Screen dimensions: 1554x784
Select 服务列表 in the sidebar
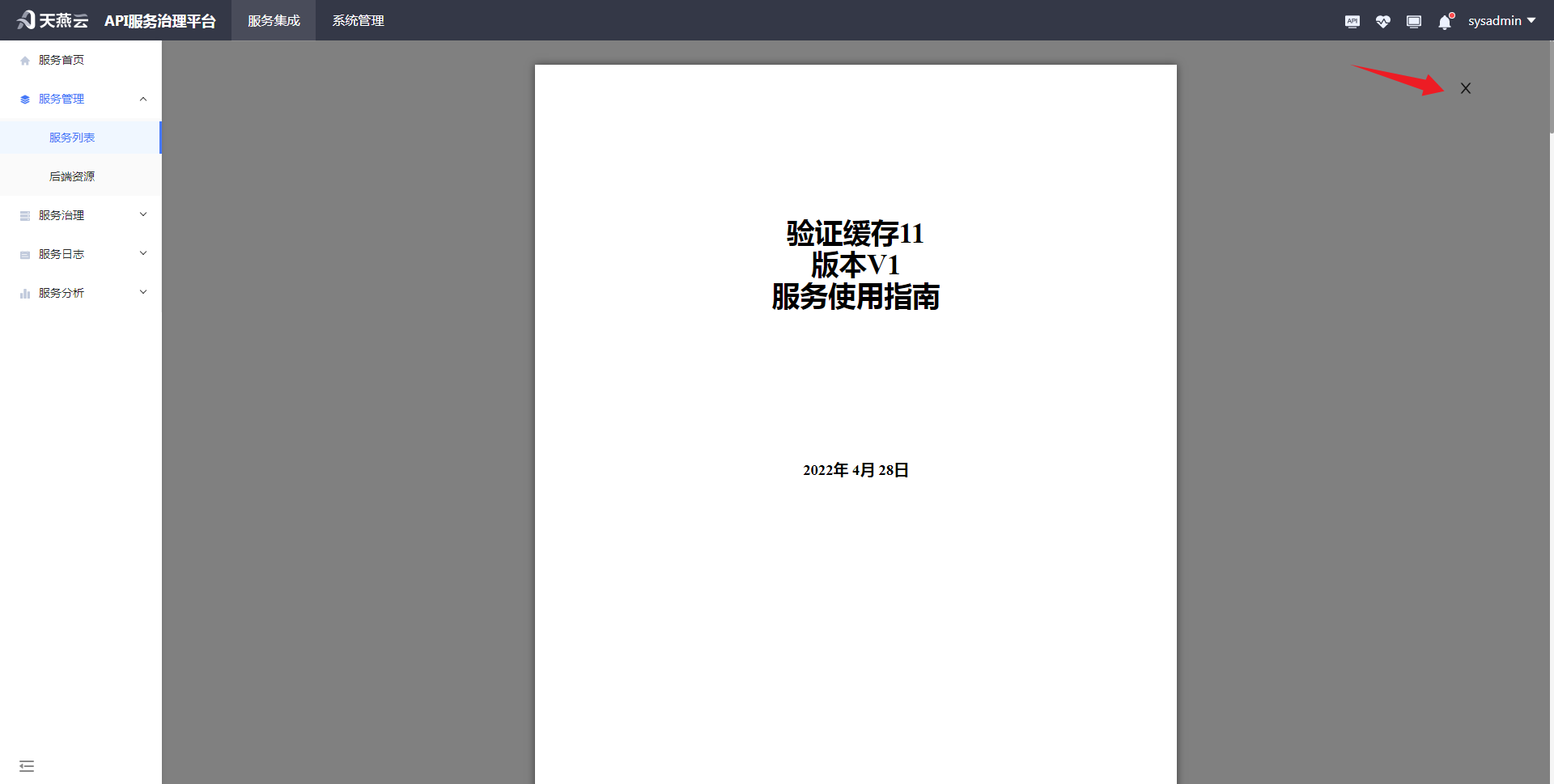click(x=72, y=138)
